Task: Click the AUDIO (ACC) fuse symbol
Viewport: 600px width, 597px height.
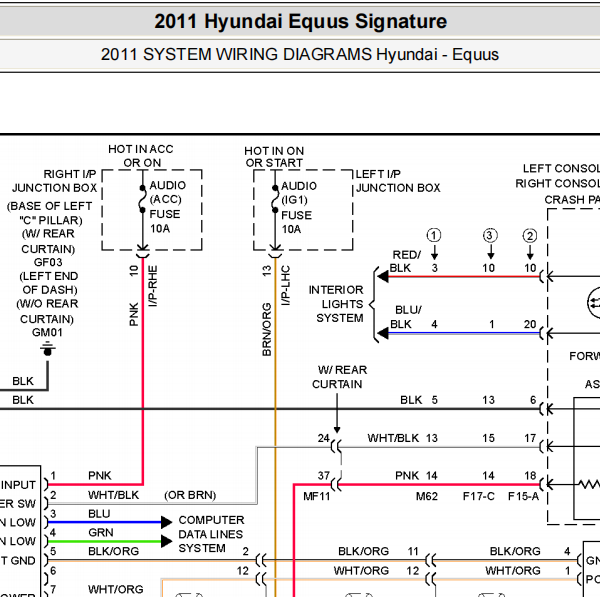Action: (x=142, y=199)
